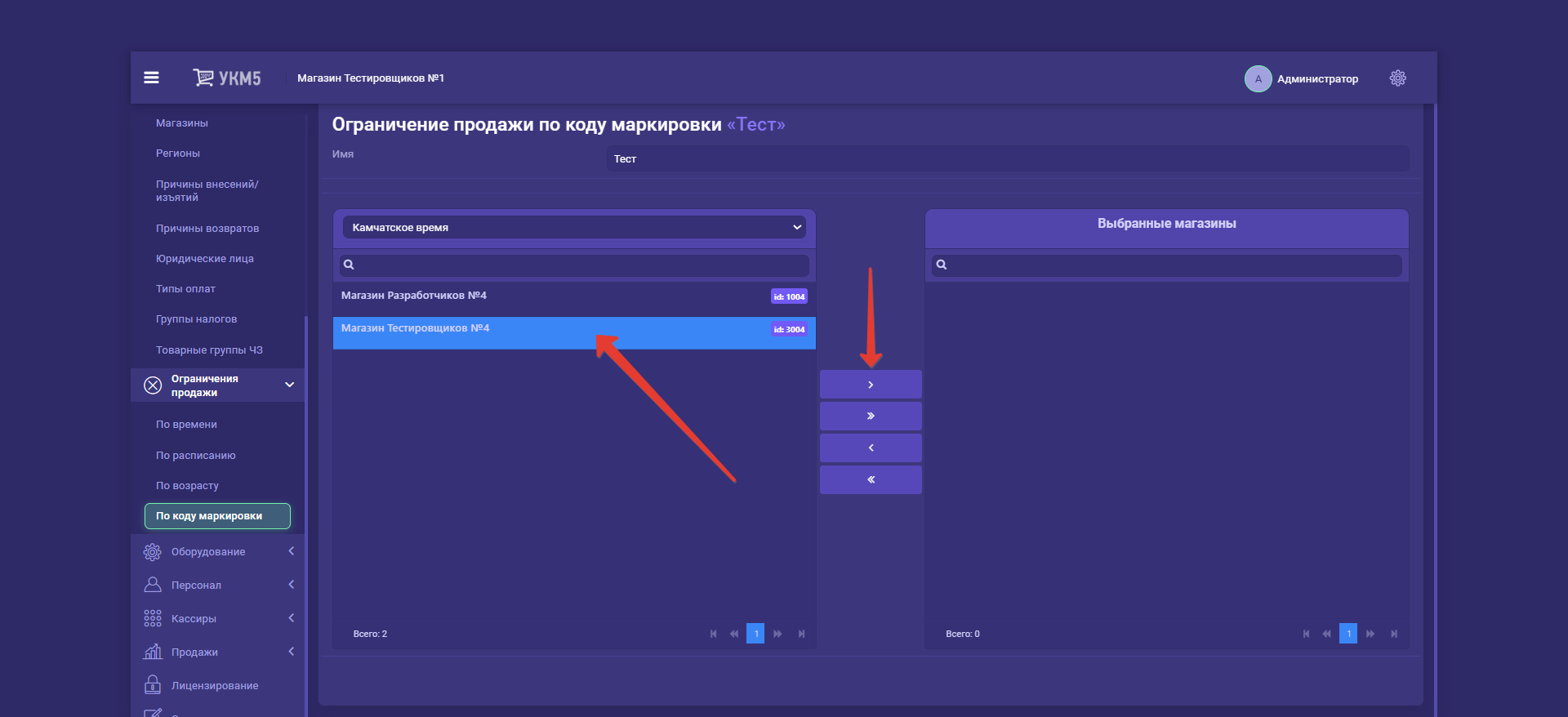Open По возрасту restriction page

(x=187, y=486)
